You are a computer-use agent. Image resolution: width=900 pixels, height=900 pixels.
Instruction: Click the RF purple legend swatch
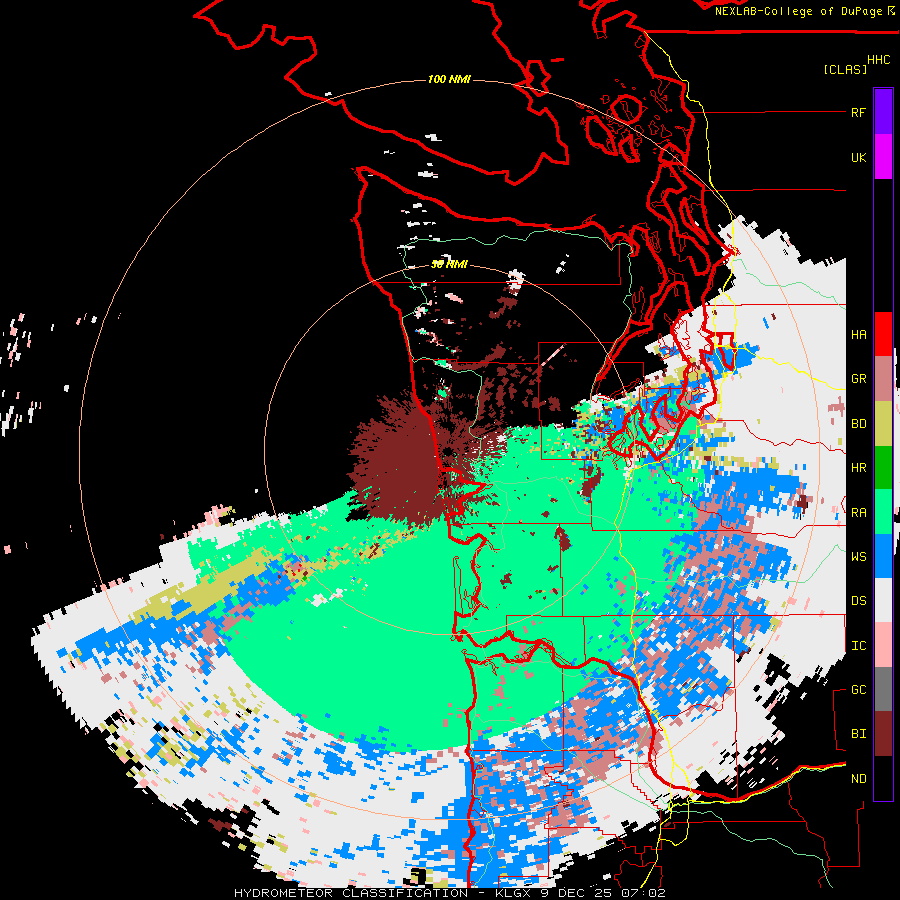pos(883,112)
